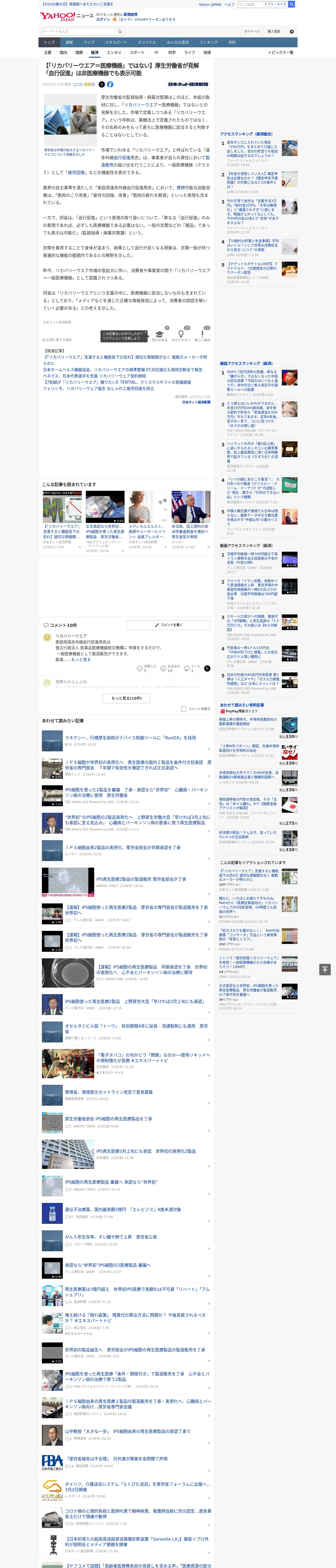The height and width of the screenshot is (1568, 336).
Task: Click the コメントを書く button
Action: [x=168, y=625]
